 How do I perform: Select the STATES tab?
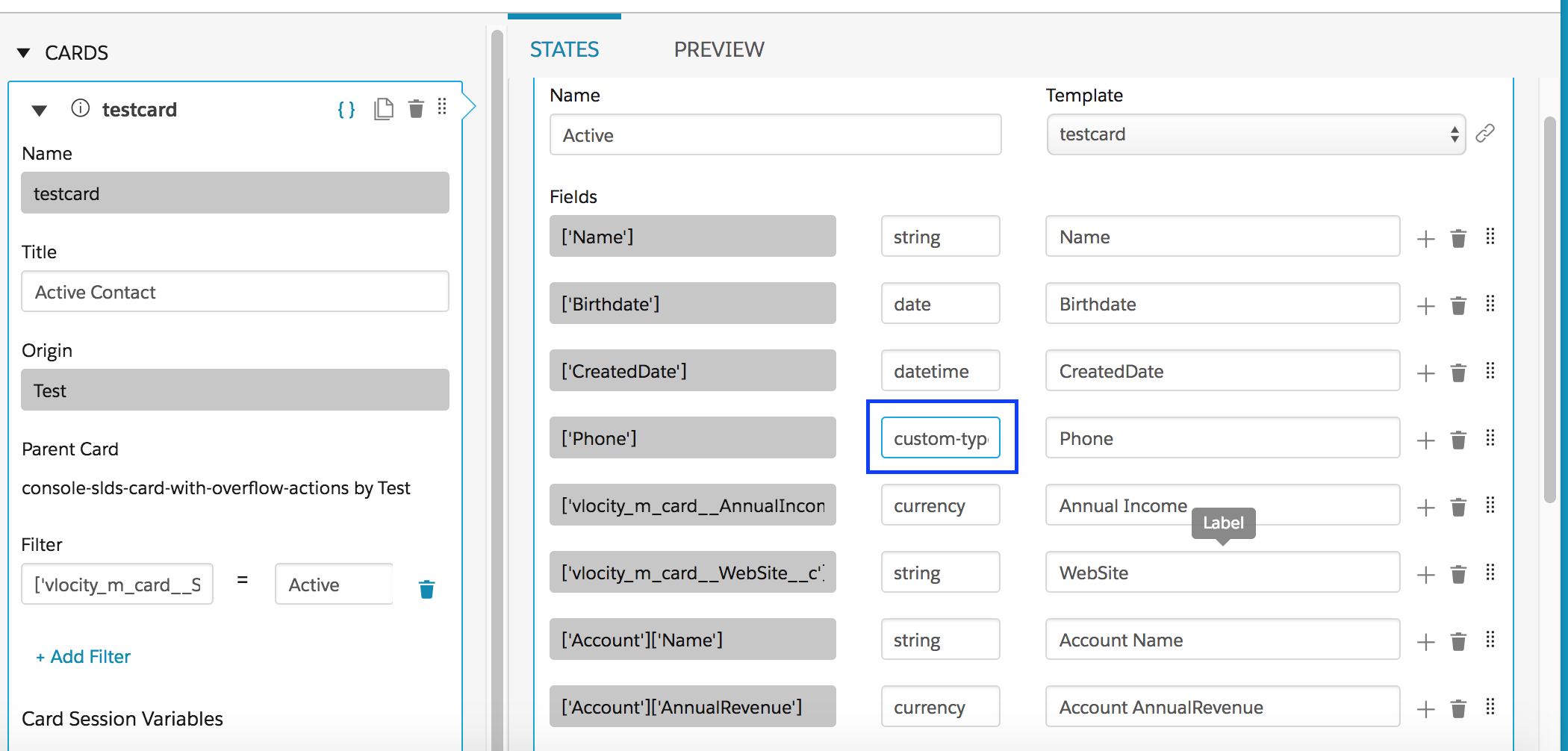point(564,49)
